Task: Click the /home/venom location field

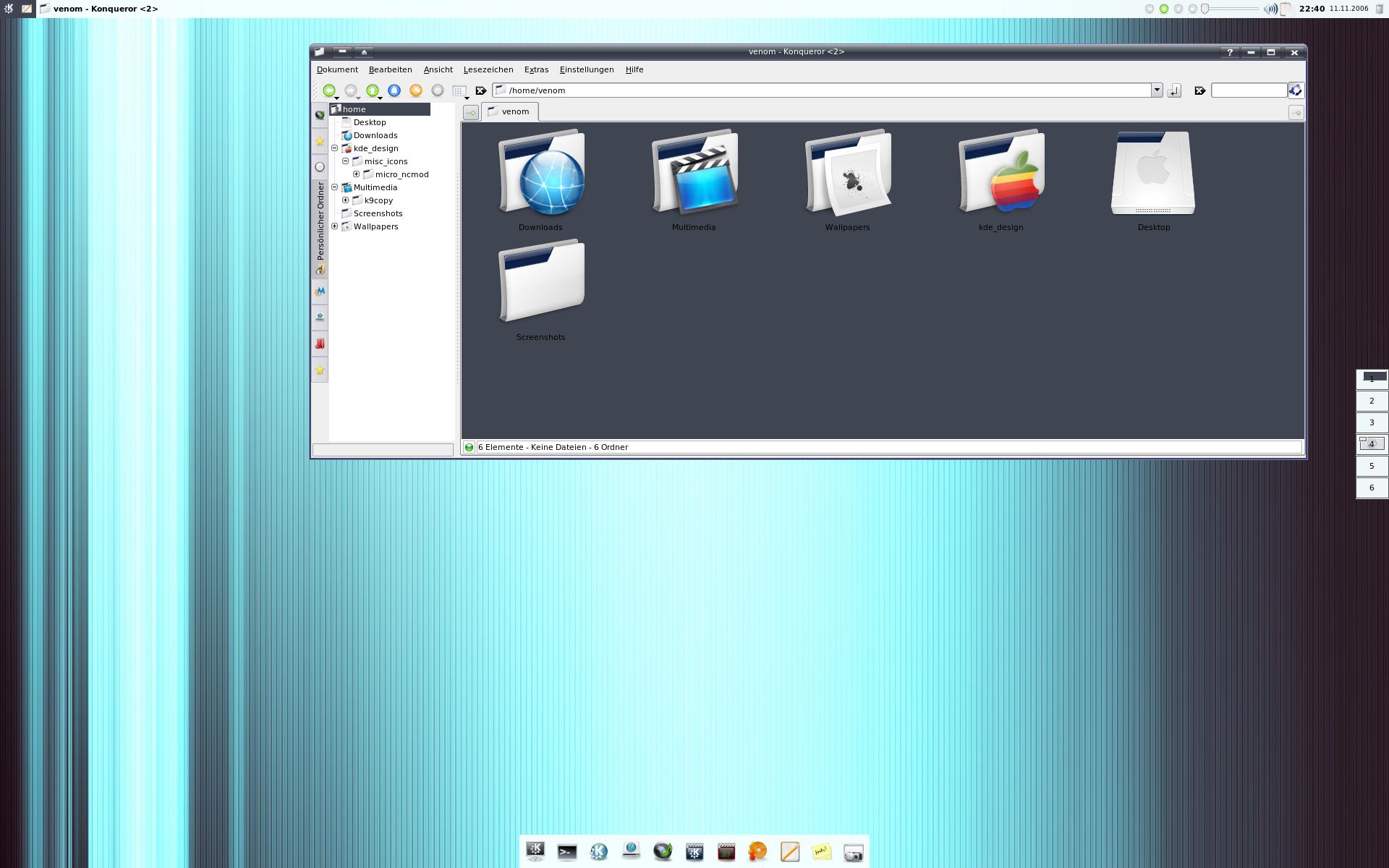Action: 822,90
